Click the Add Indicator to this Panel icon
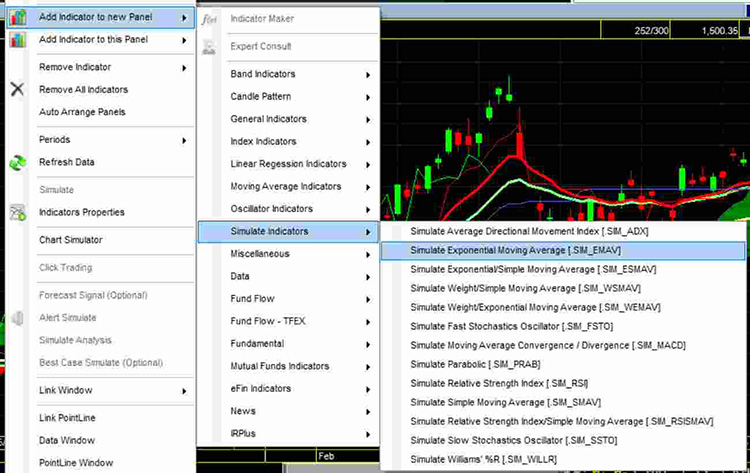 point(17,40)
